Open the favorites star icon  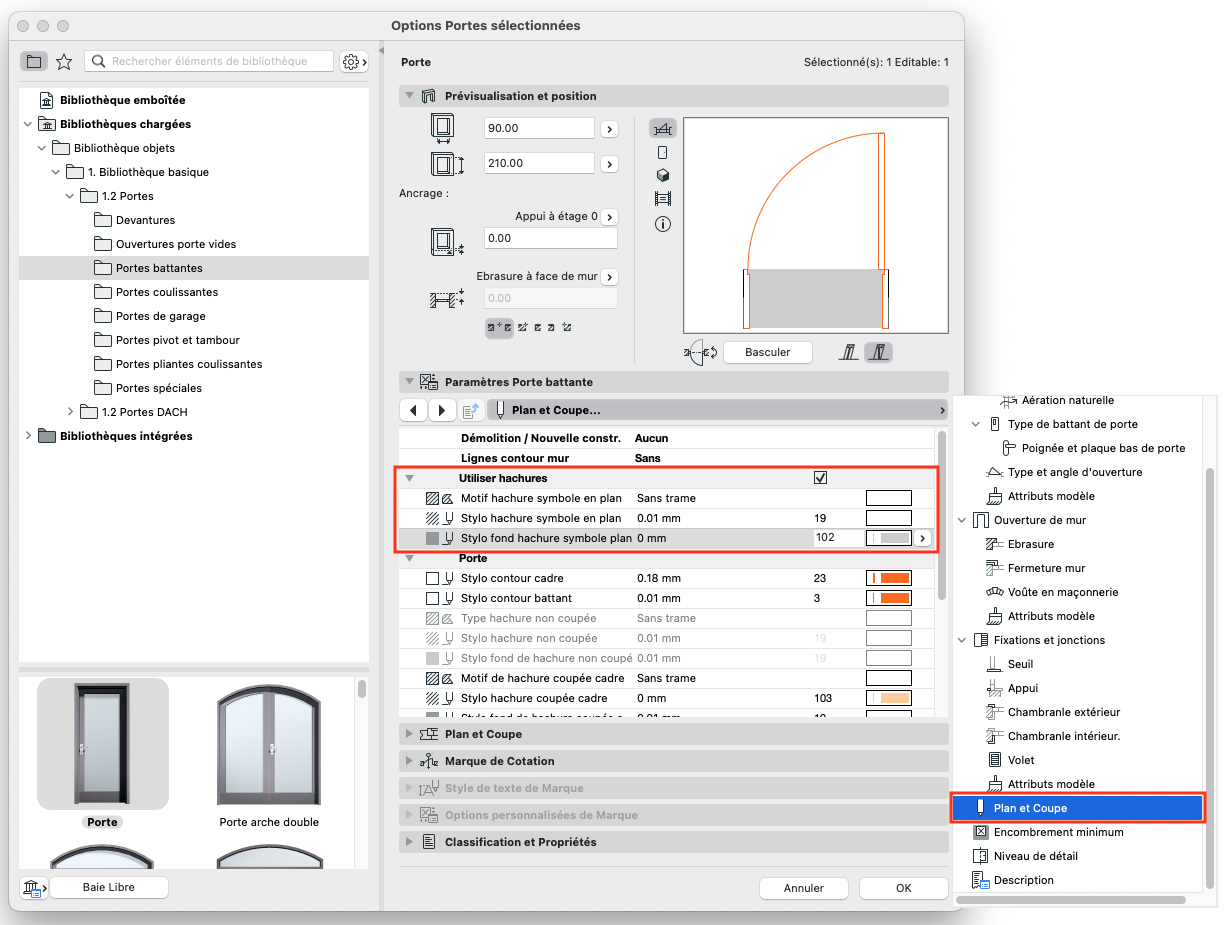(64, 62)
